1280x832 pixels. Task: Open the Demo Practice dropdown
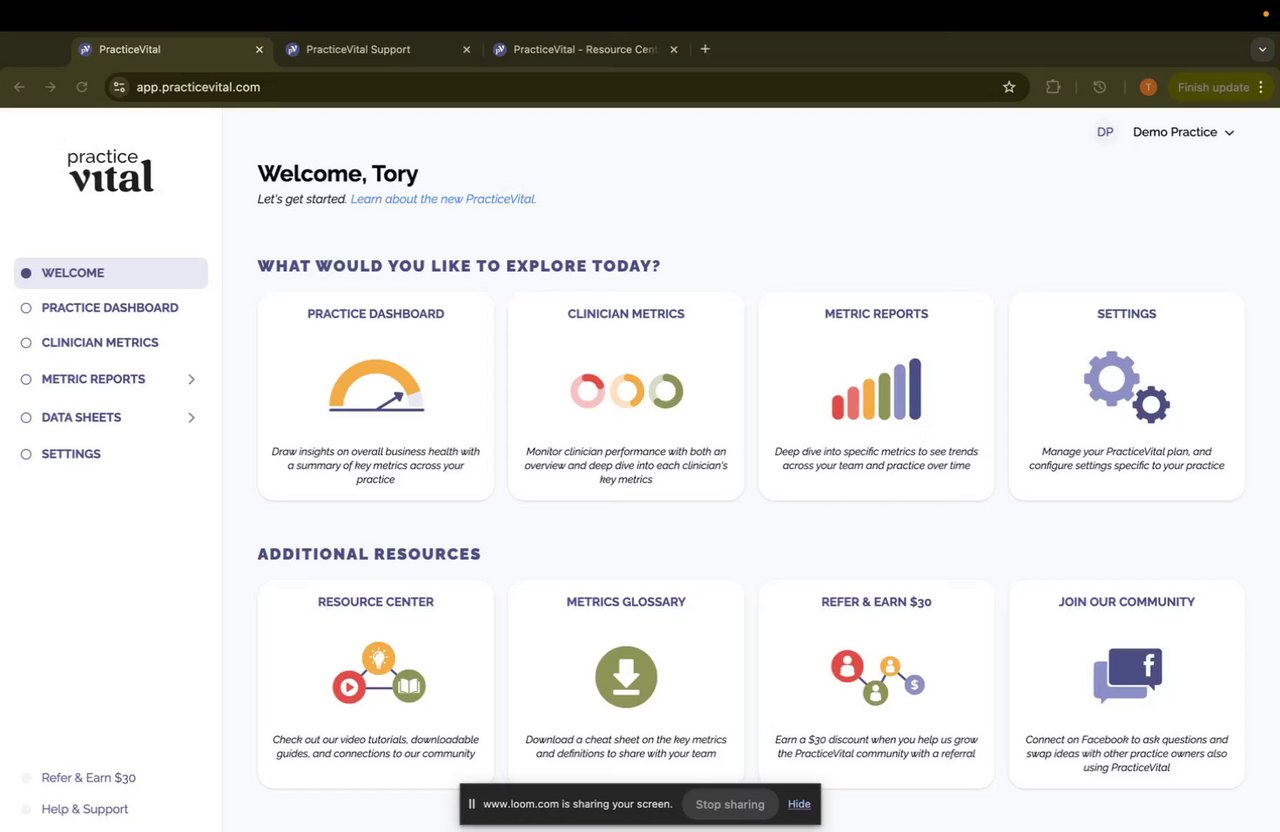(x=1183, y=132)
